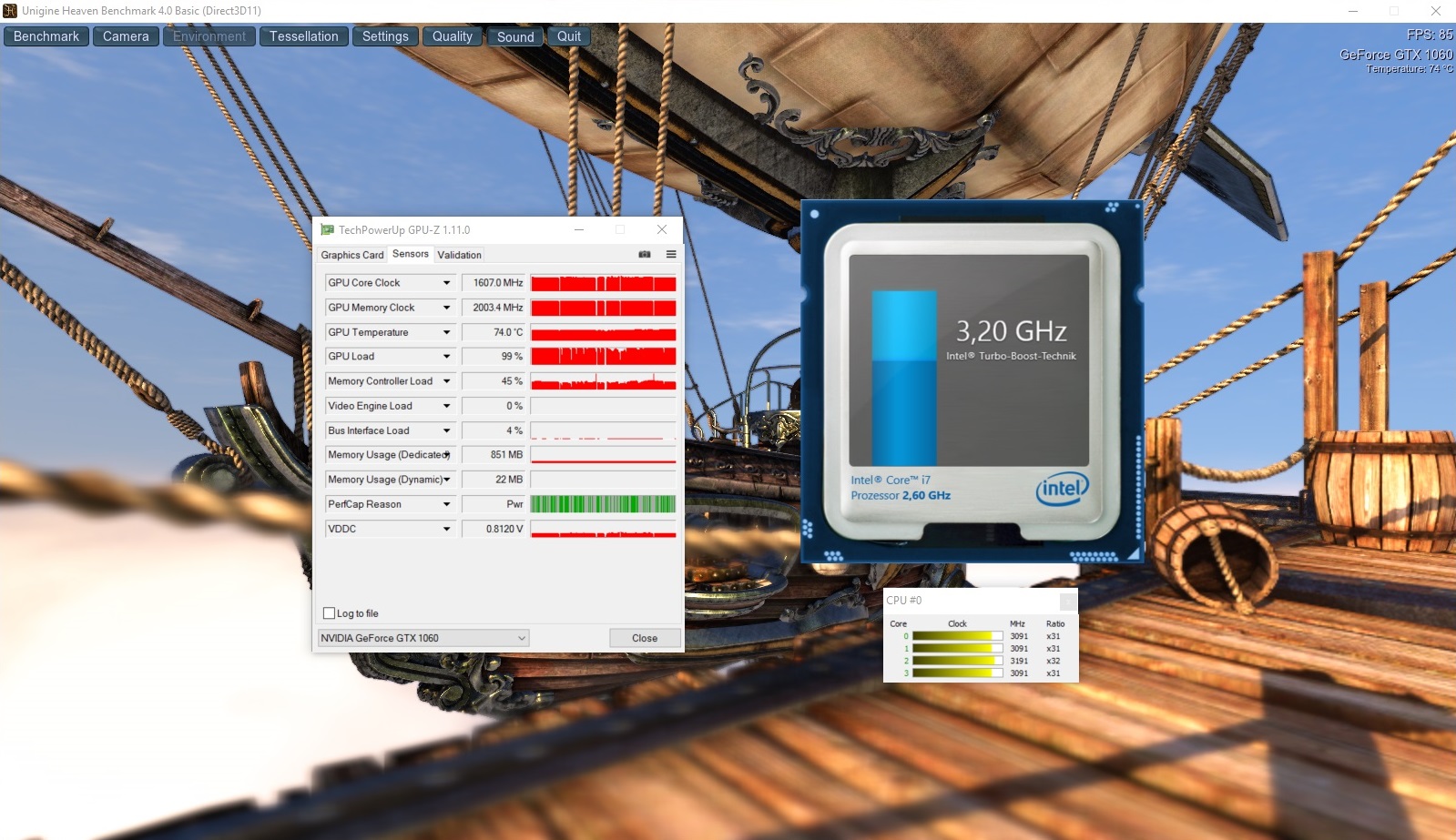
Task: Click the Memory Controller Load graph
Action: pos(603,381)
